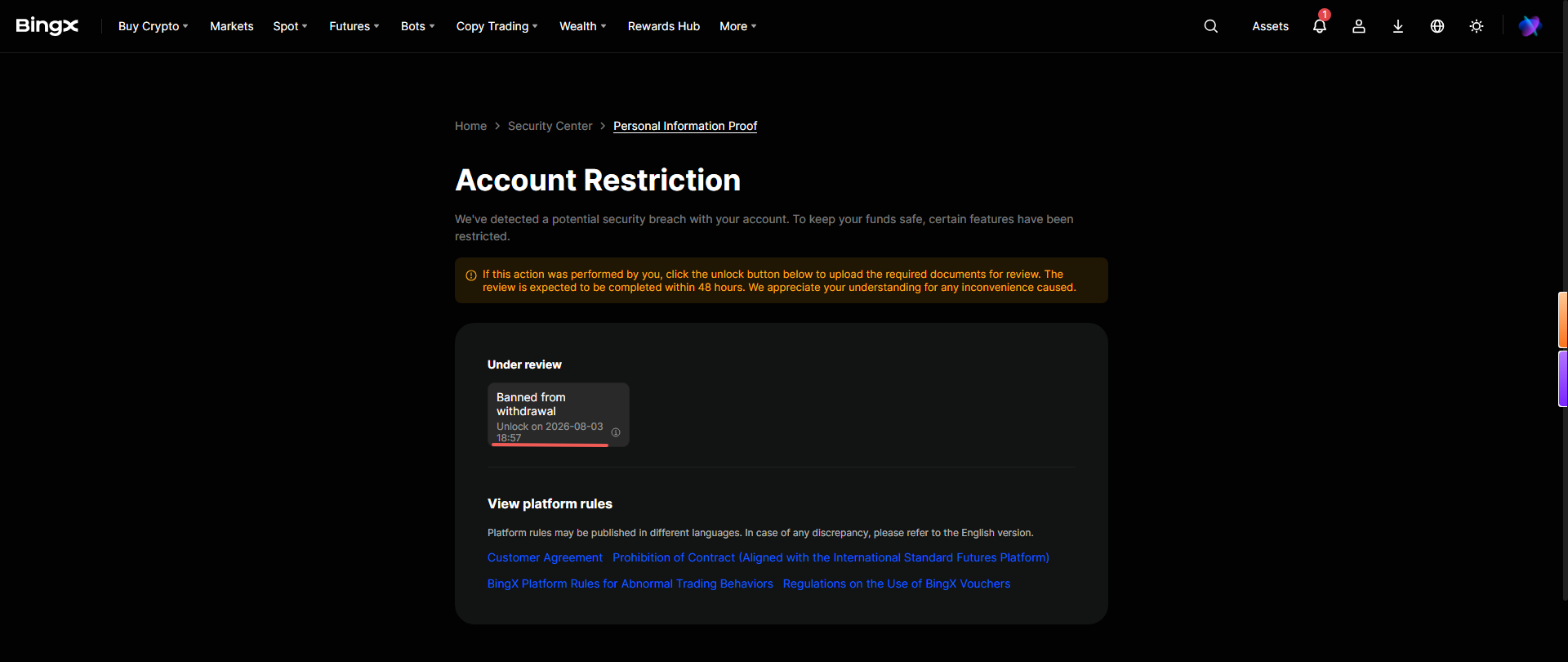Expand the Spot dropdown
The height and width of the screenshot is (662, 1568).
(291, 26)
